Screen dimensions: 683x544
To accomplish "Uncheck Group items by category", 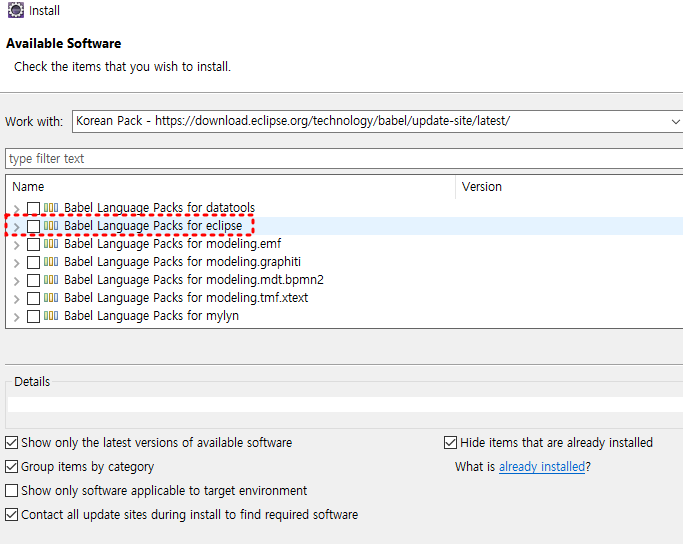I will tap(12, 466).
